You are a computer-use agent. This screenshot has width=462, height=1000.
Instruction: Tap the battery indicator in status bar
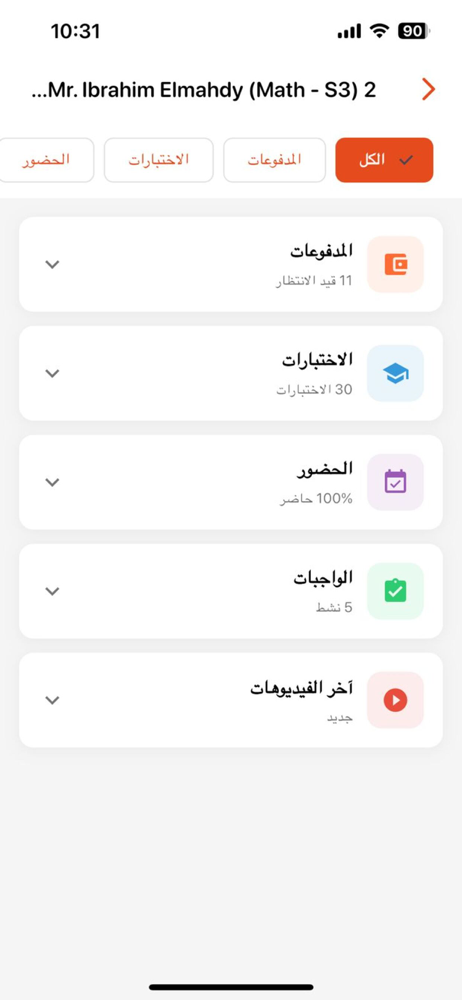coord(414,31)
